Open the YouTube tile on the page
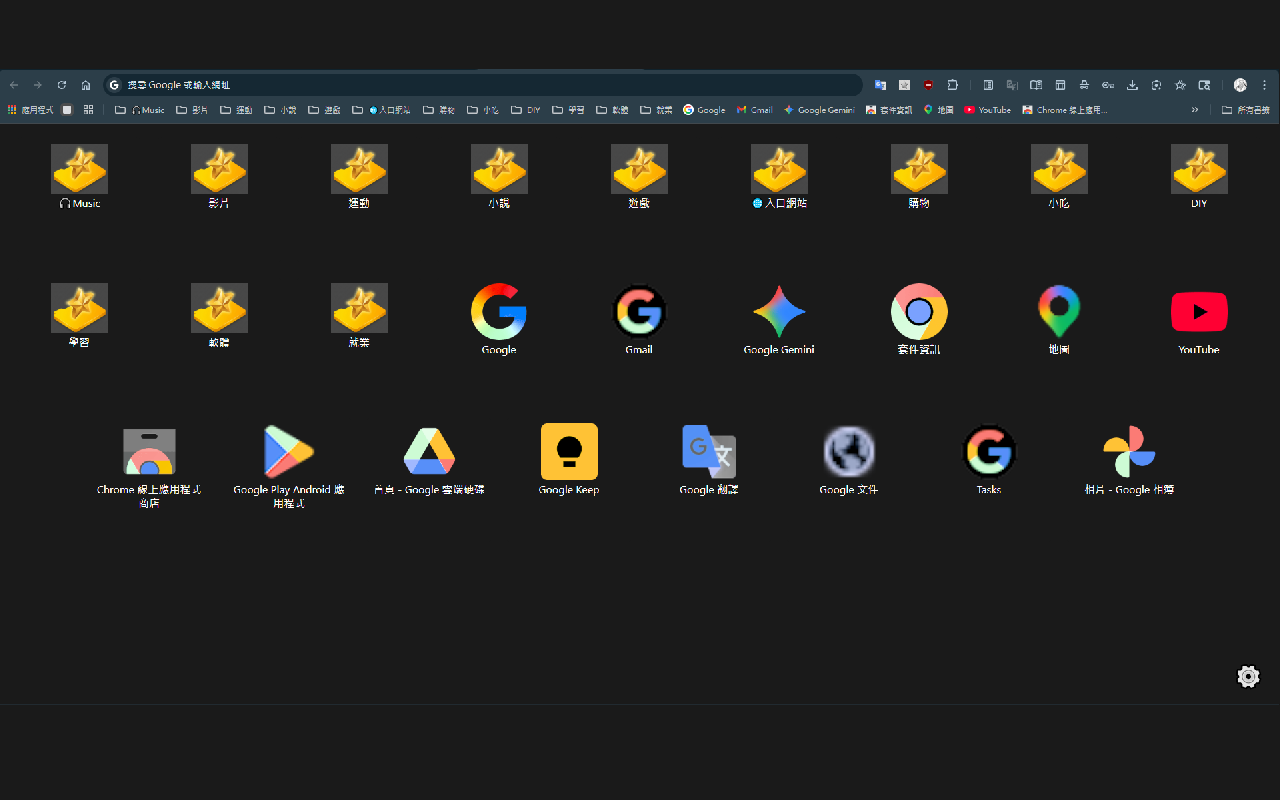This screenshot has width=1280, height=800. 1199,319
